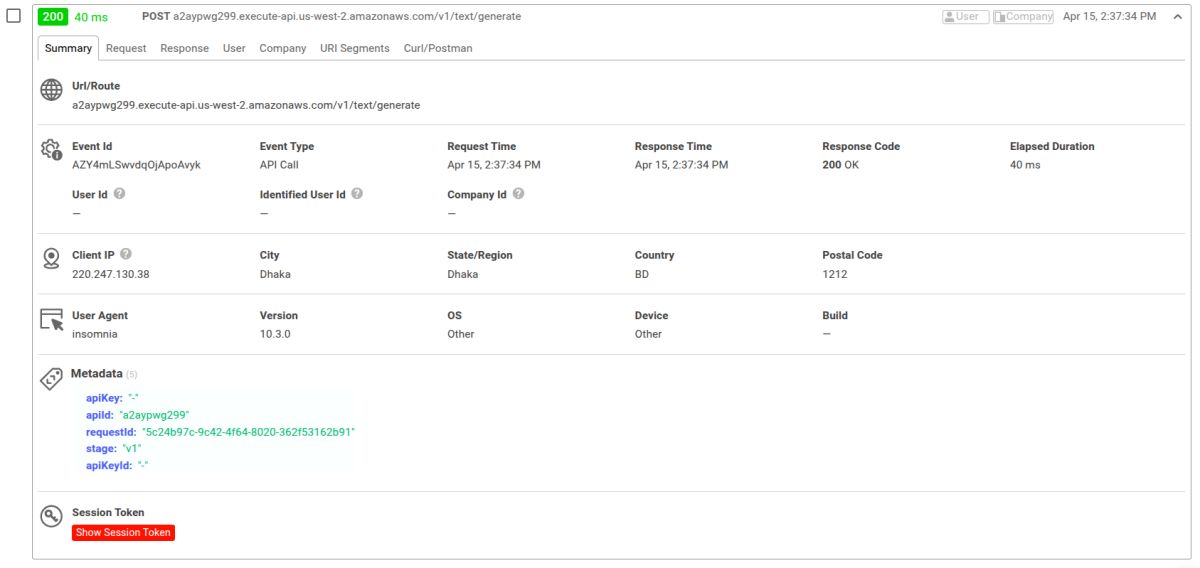
Task: Click the City value Dhaka
Action: tap(275, 274)
